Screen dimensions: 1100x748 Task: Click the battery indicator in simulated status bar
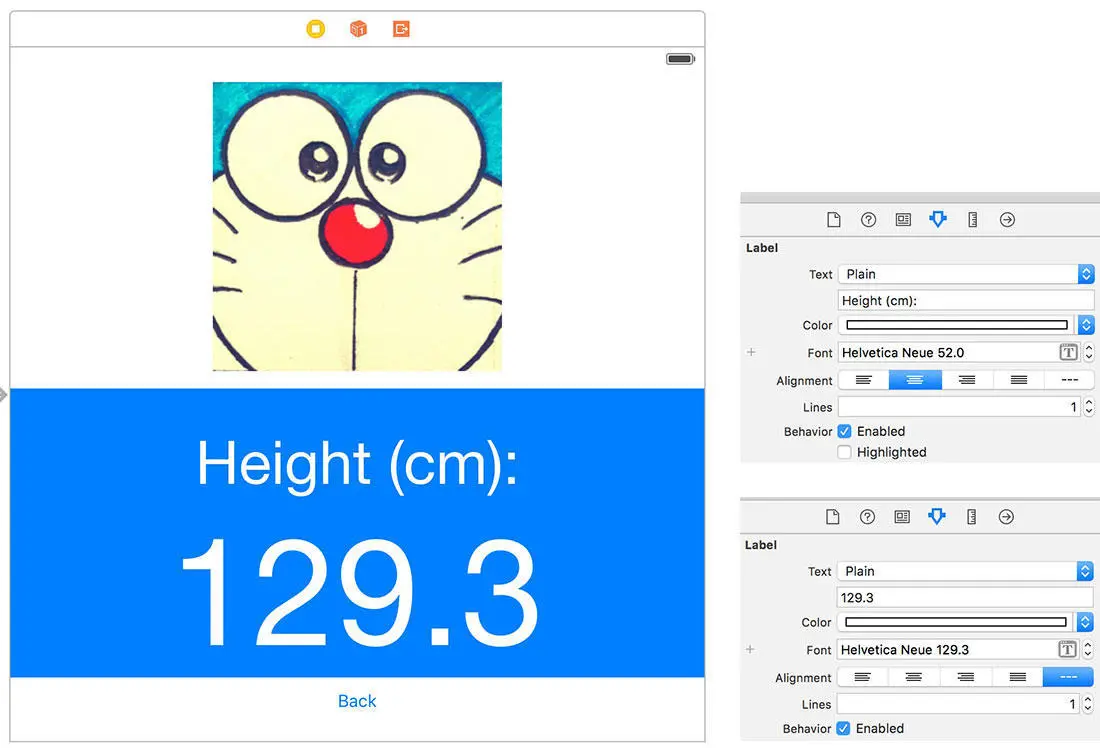[680, 59]
